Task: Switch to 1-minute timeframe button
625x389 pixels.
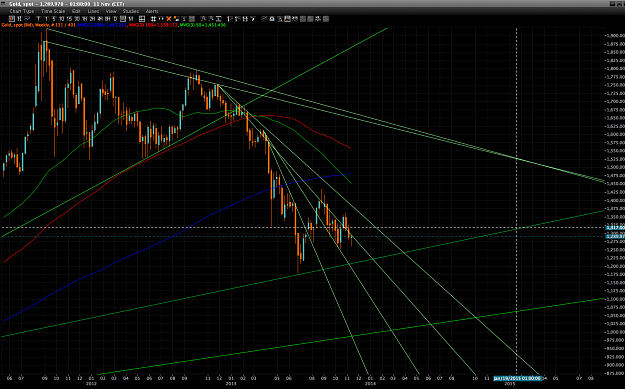Action: [46, 19]
